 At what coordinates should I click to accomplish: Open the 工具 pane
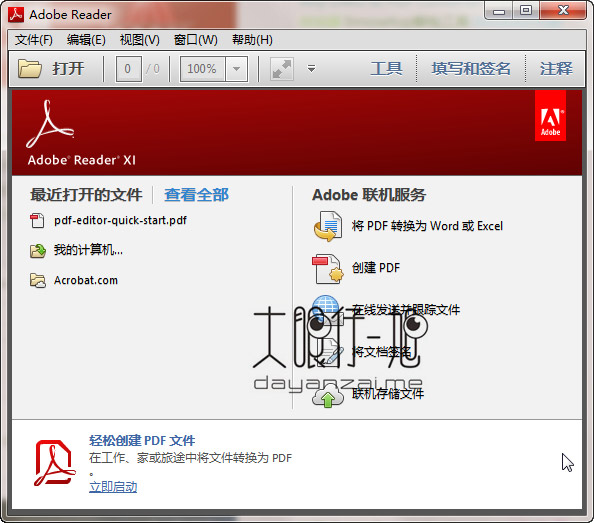tap(386, 69)
